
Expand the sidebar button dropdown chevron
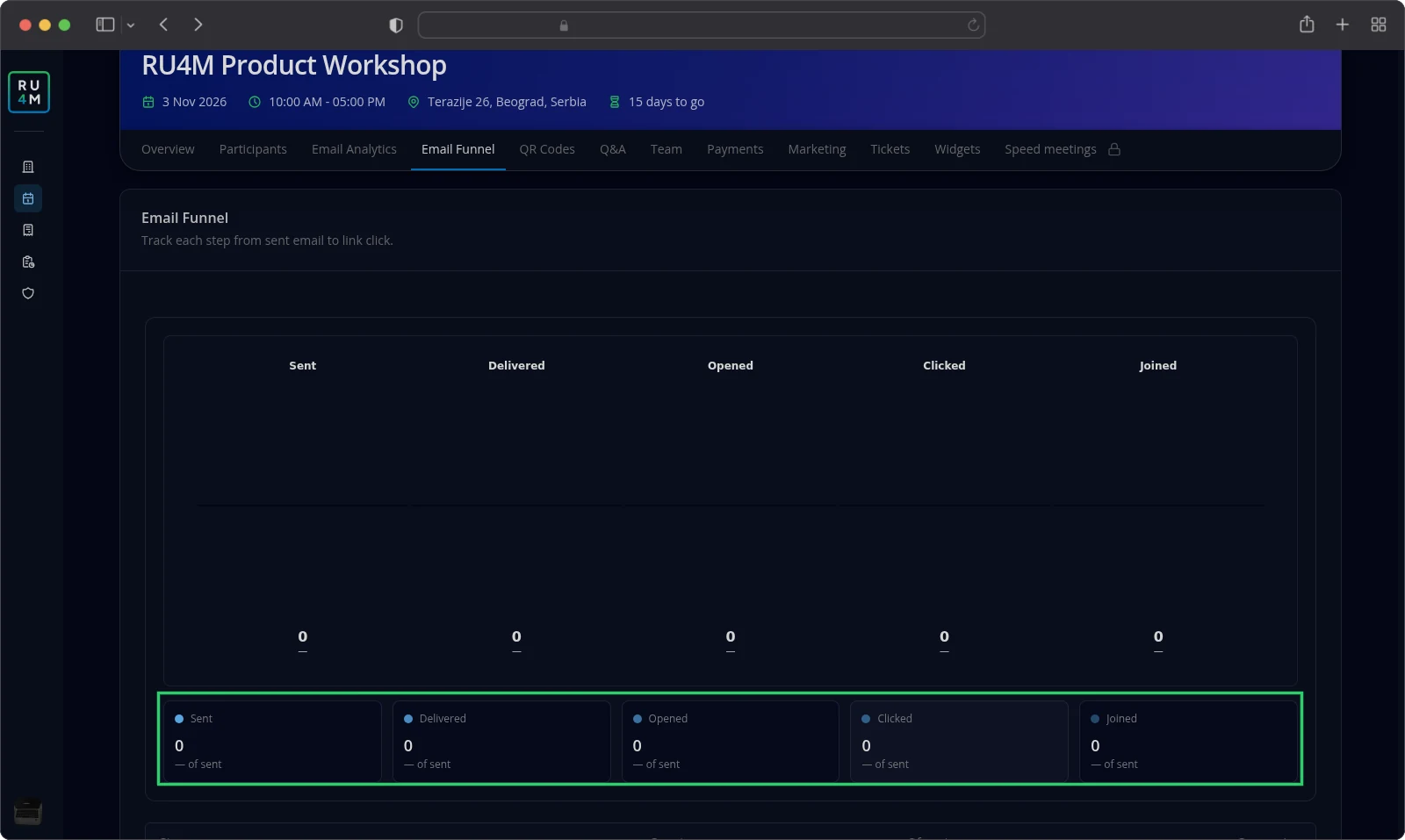(131, 25)
